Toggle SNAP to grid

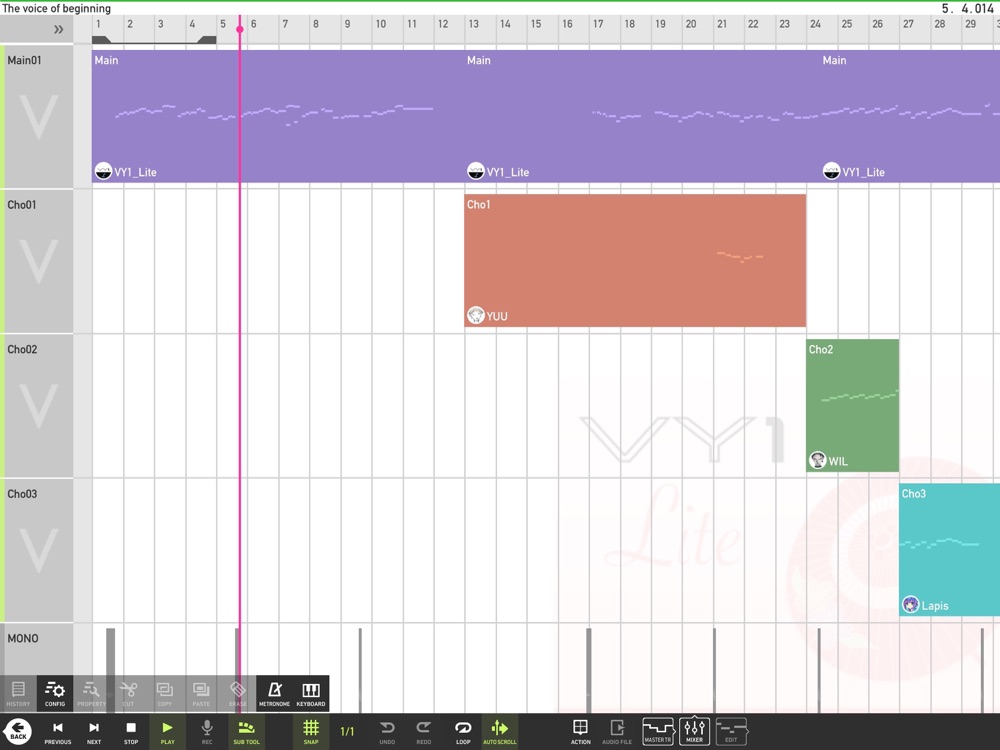coord(311,732)
